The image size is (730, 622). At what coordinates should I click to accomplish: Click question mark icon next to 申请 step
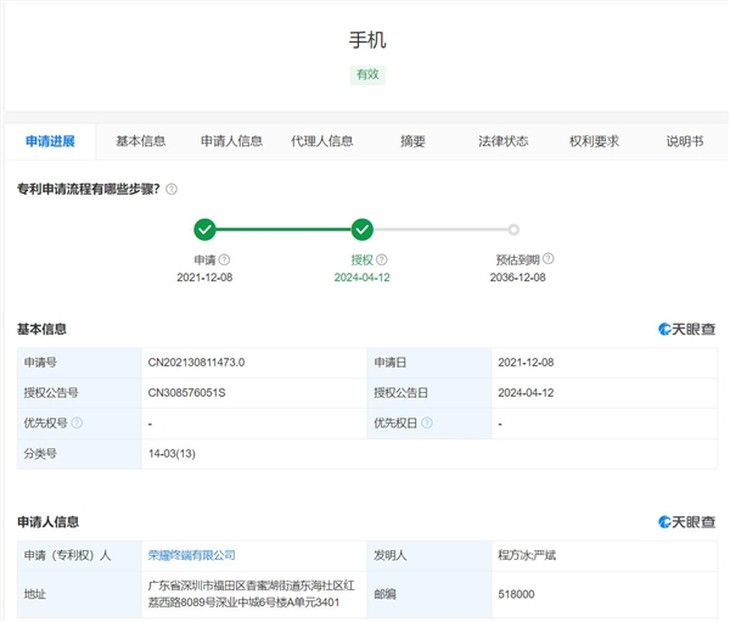tap(224, 259)
